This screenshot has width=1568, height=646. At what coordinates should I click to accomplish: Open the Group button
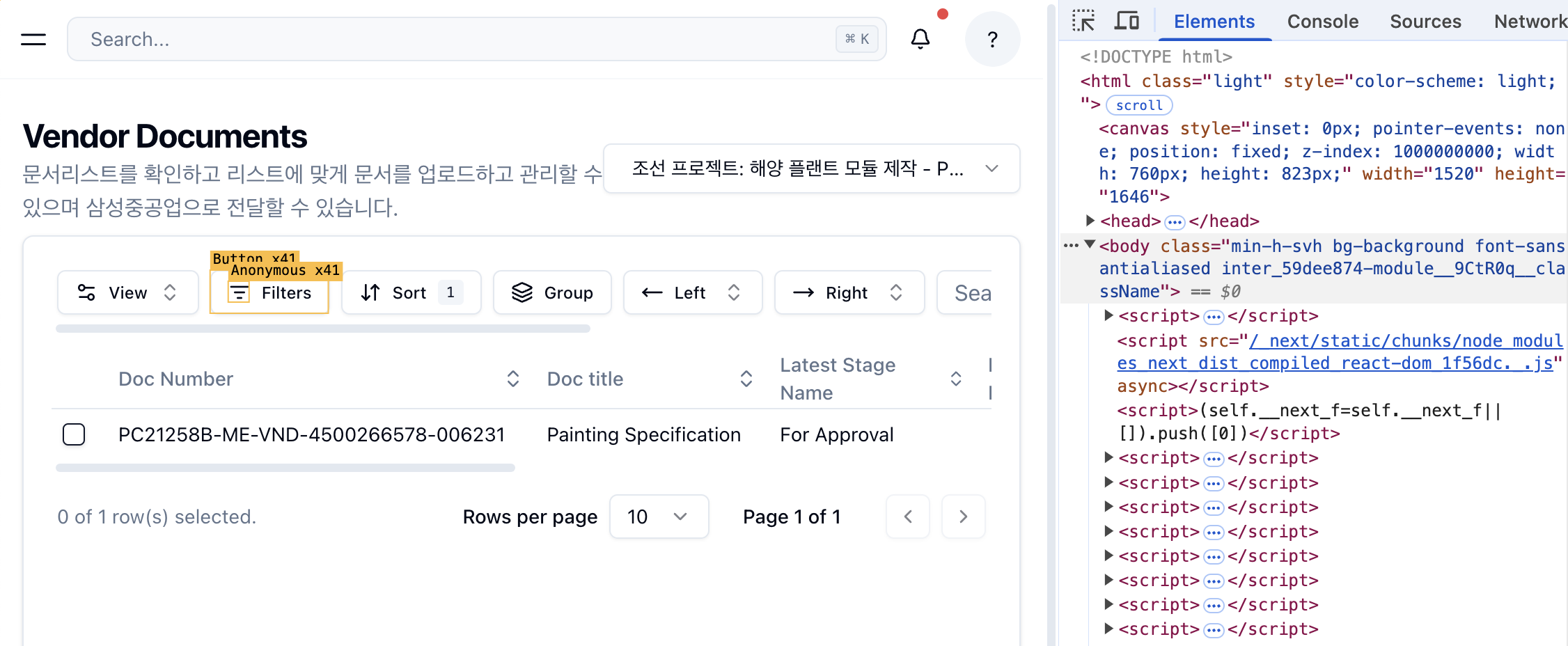click(552, 292)
